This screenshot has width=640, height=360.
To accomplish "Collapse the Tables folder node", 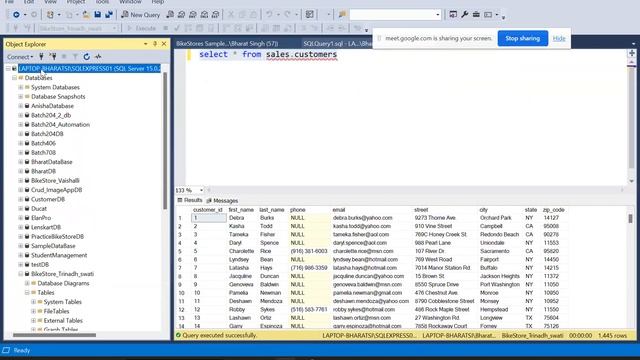I will click(x=27, y=293).
